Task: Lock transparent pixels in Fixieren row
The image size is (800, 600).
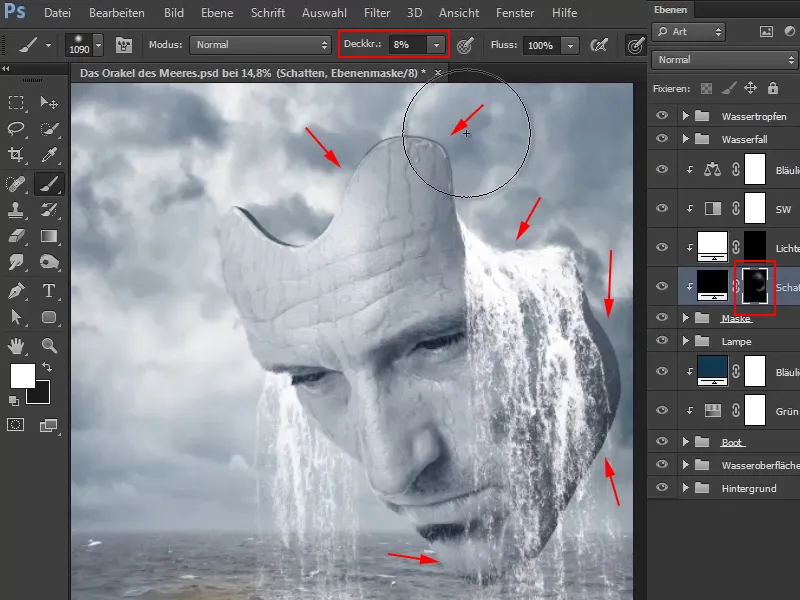Action: pos(706,88)
